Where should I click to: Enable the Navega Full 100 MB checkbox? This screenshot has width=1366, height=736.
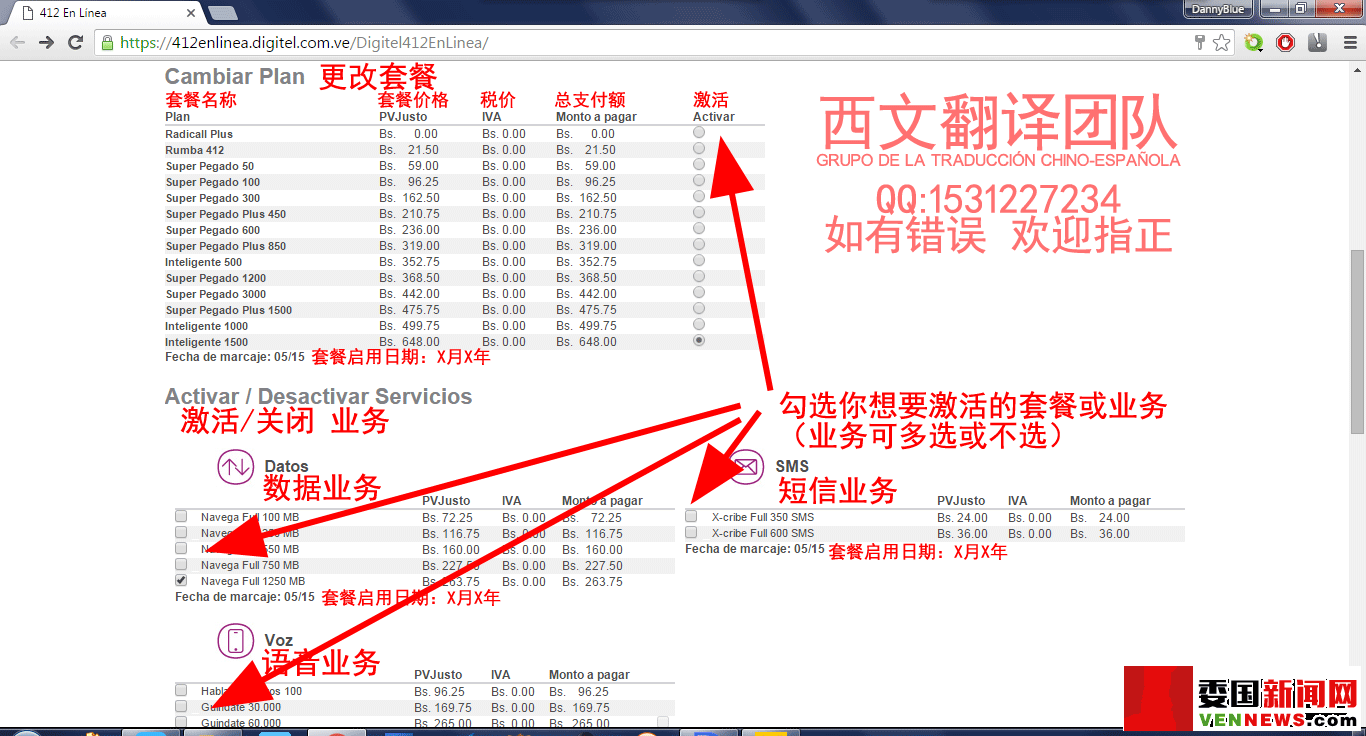(x=181, y=517)
